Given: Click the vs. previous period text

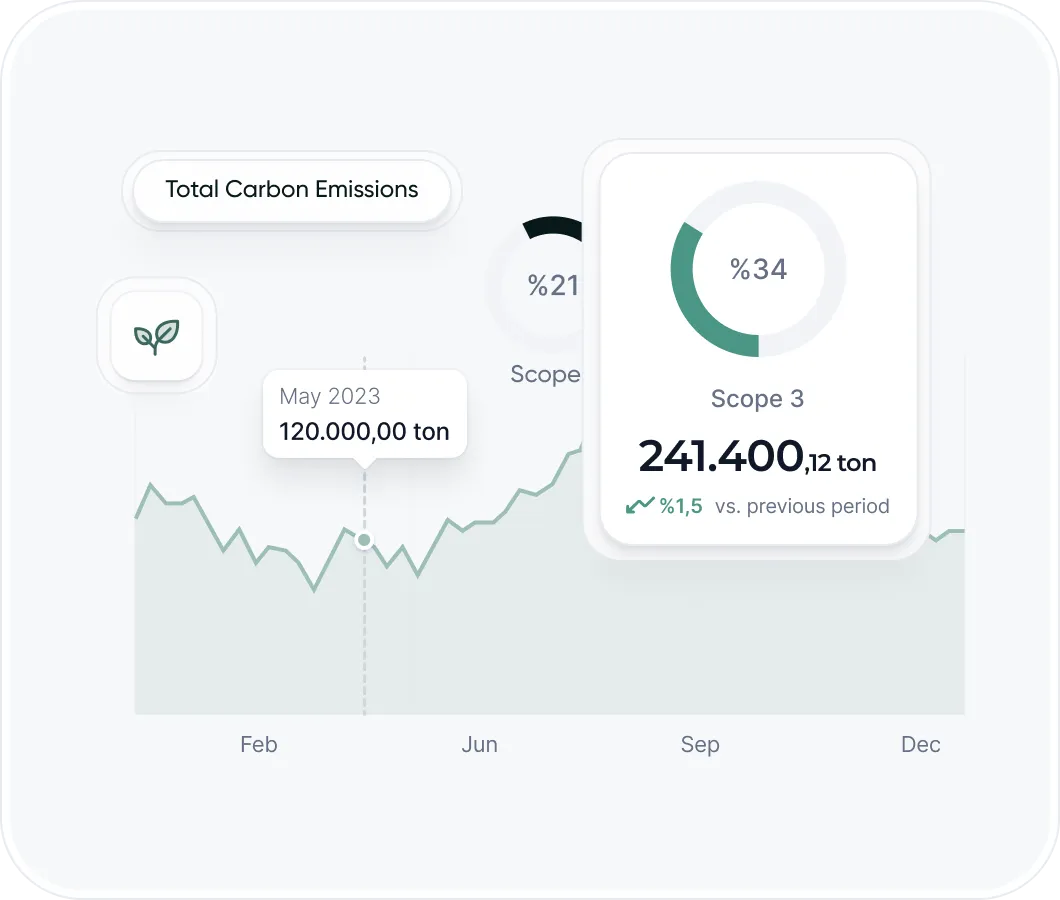Looking at the screenshot, I should click(x=802, y=506).
